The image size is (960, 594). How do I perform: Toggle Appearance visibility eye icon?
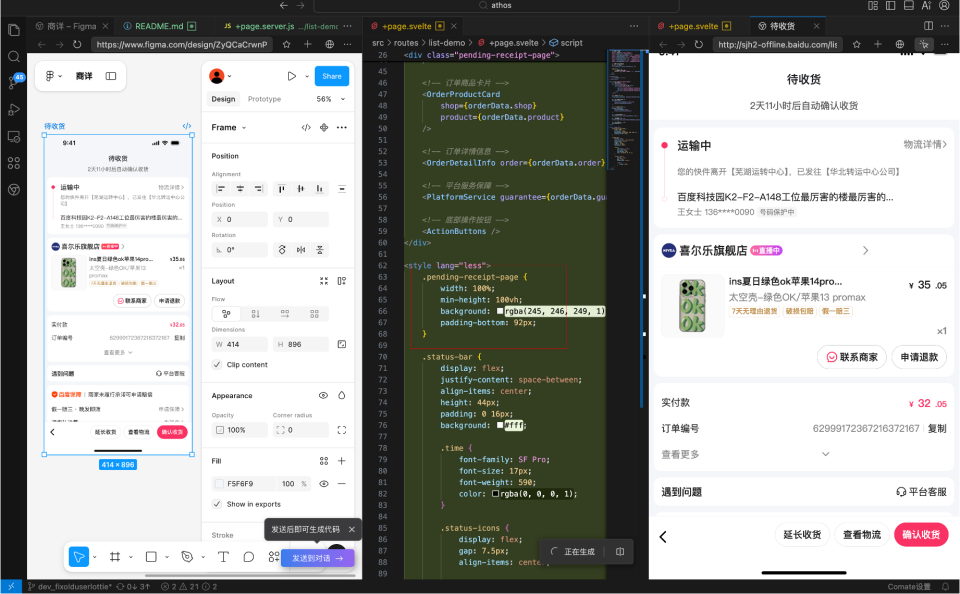pos(323,396)
